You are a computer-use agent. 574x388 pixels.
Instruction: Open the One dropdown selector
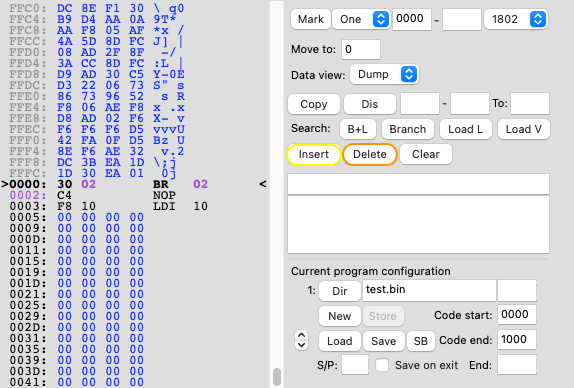coord(361,19)
